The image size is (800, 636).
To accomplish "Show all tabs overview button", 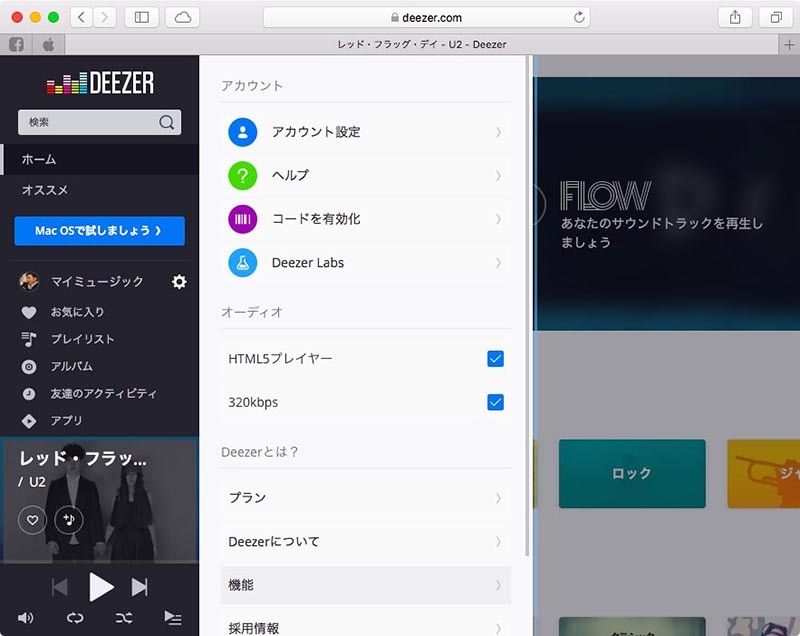I will [776, 17].
